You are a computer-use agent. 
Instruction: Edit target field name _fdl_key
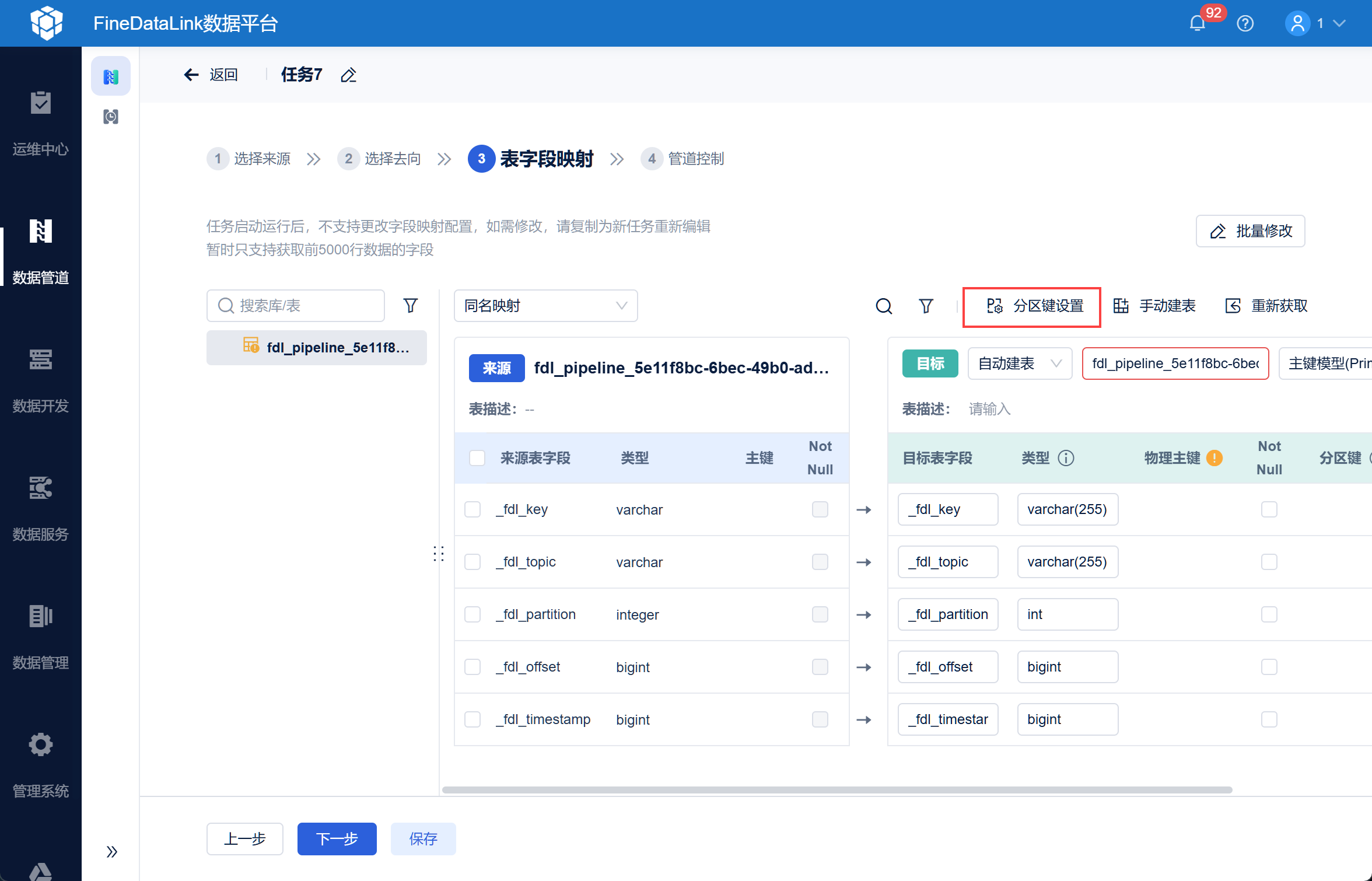pyautogui.click(x=948, y=509)
